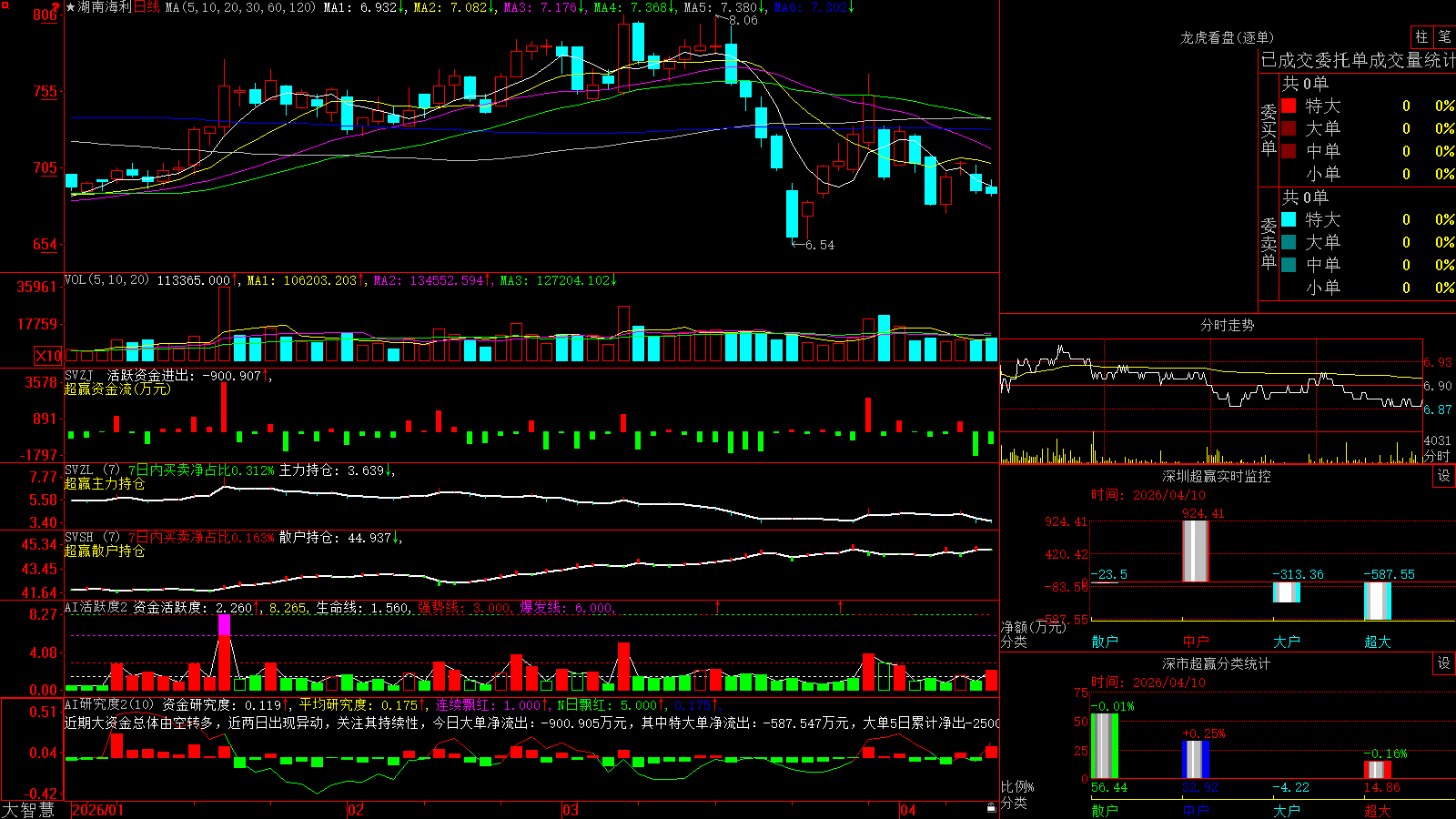Click the AI研究度2(10) indicator name
The width and height of the screenshot is (1456, 819).
[x=109, y=704]
